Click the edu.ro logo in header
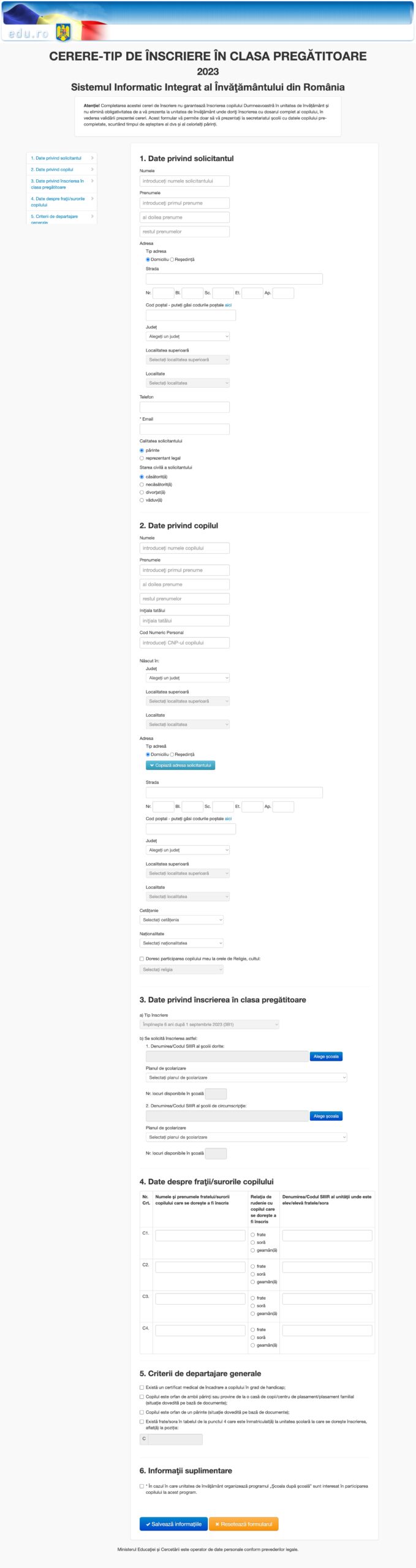The height and width of the screenshot is (1568, 416). (28, 33)
